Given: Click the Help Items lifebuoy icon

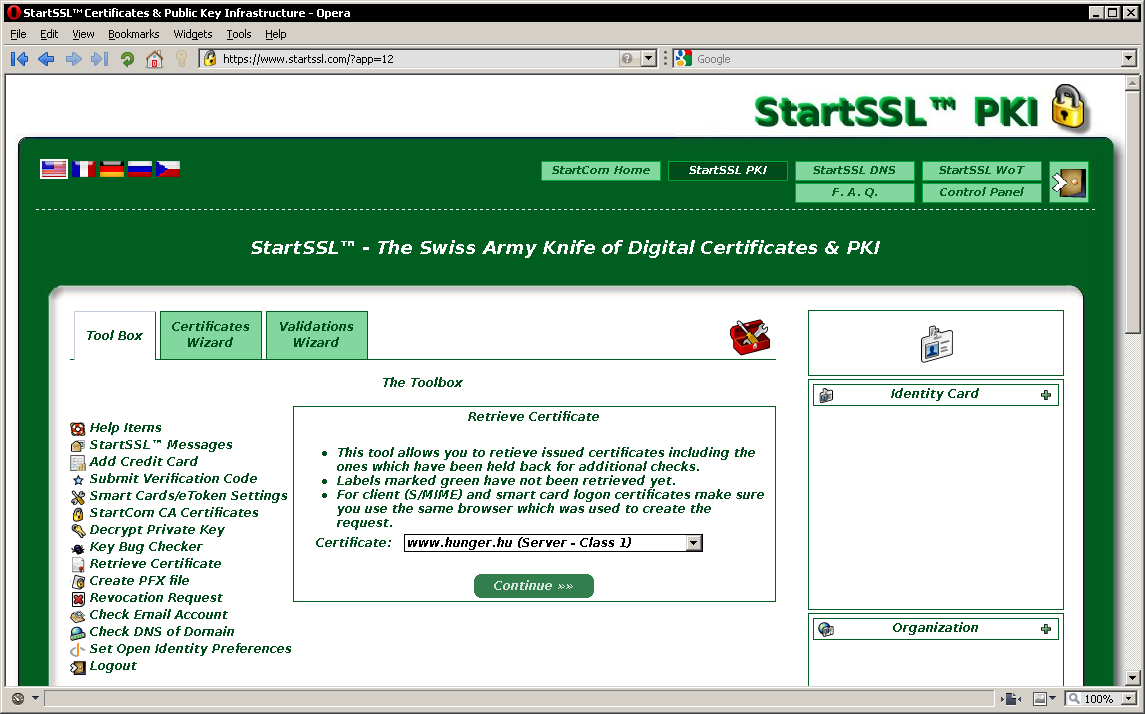Looking at the screenshot, I should (77, 429).
